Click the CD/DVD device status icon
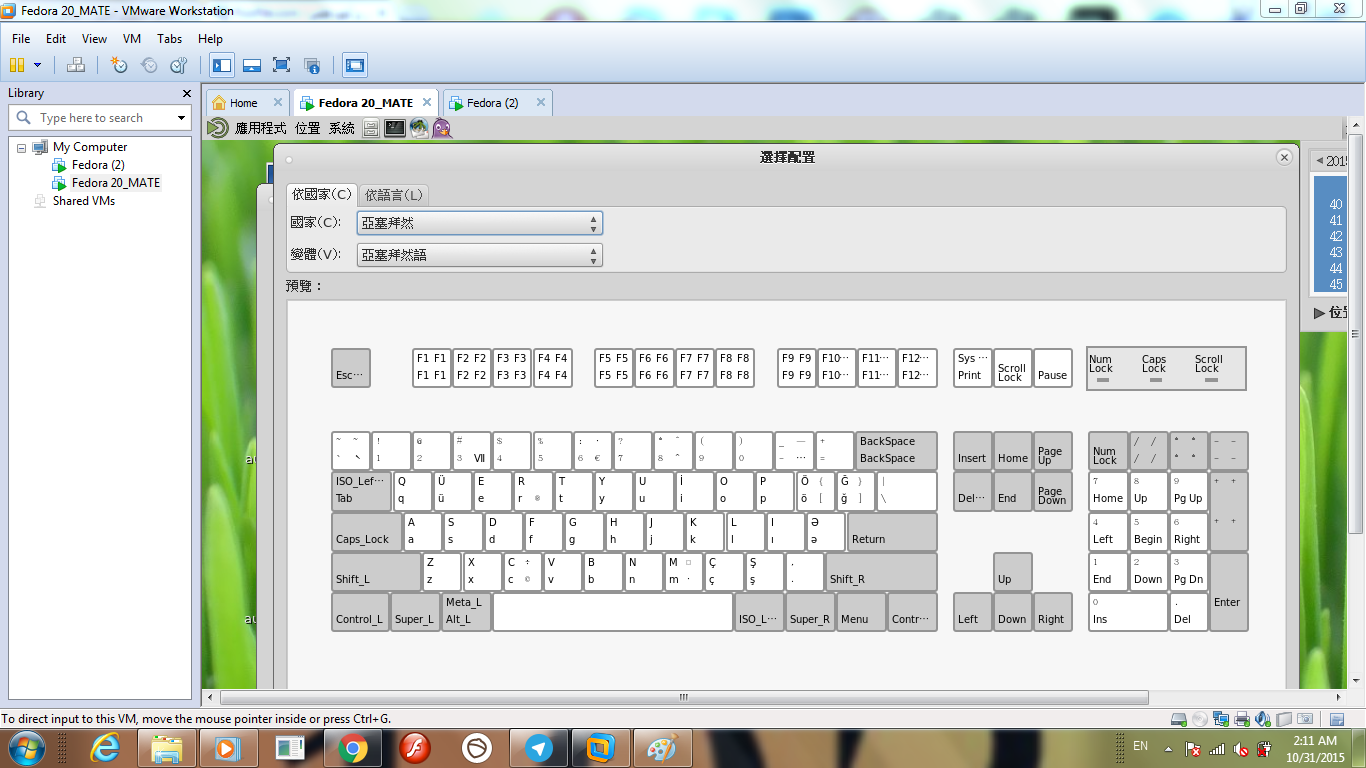 tap(1200, 719)
